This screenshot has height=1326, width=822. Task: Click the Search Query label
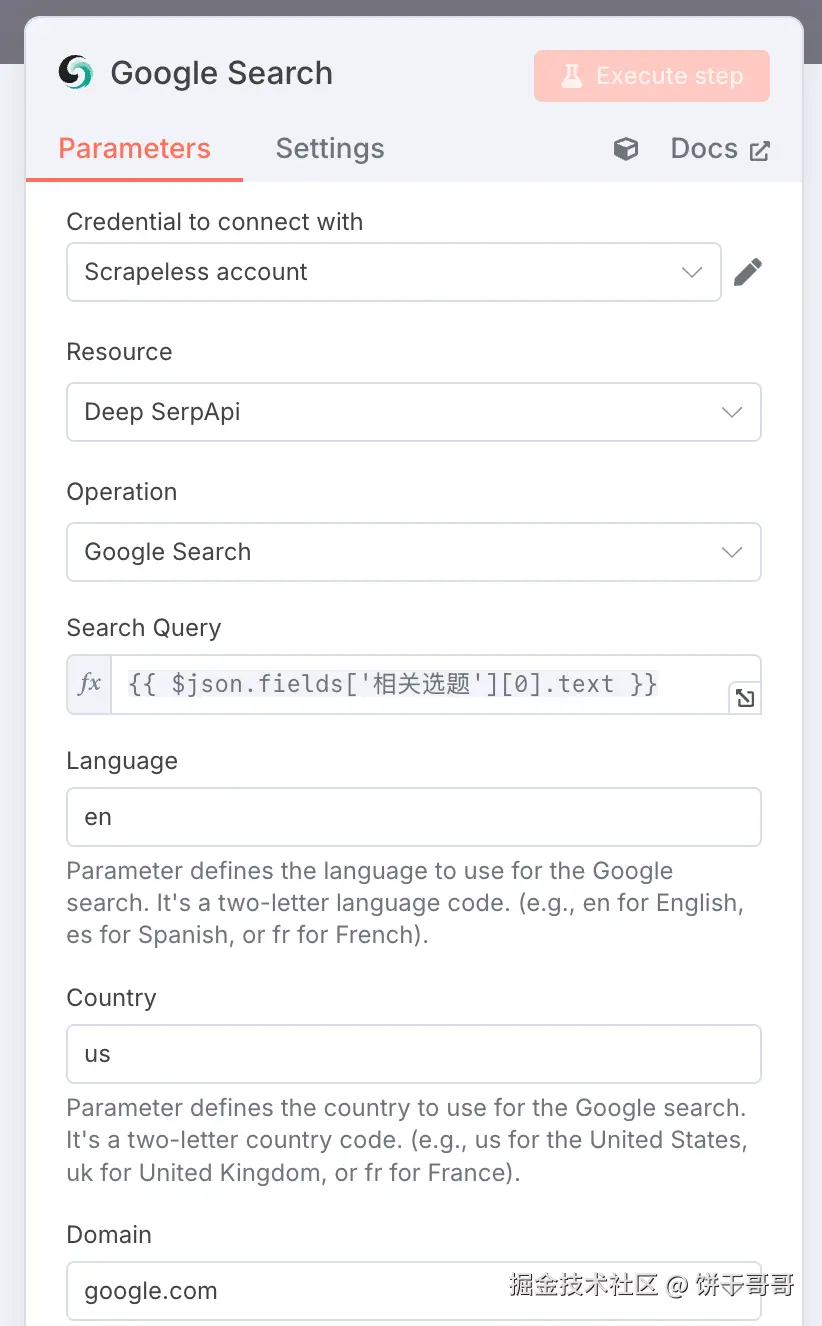144,628
